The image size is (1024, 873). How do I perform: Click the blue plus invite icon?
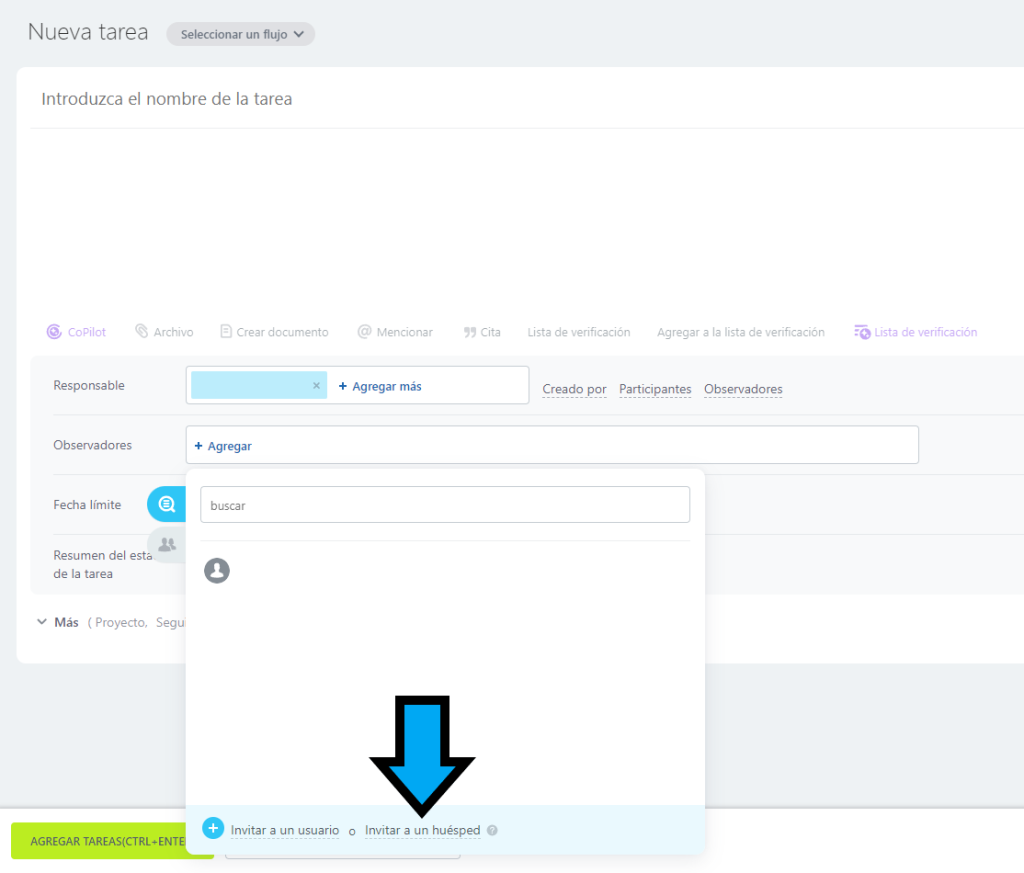point(213,828)
